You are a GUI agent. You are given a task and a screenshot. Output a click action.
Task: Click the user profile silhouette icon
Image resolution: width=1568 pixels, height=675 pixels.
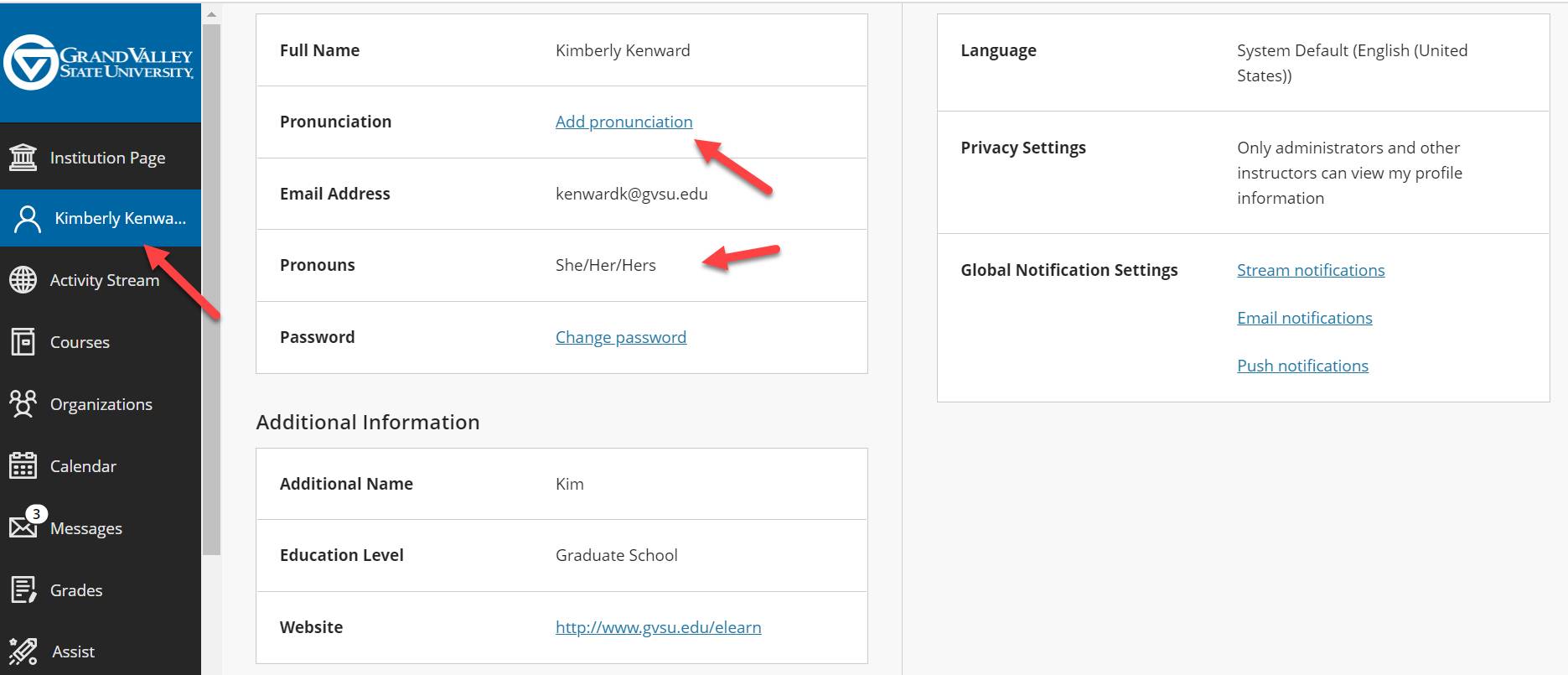pos(28,219)
